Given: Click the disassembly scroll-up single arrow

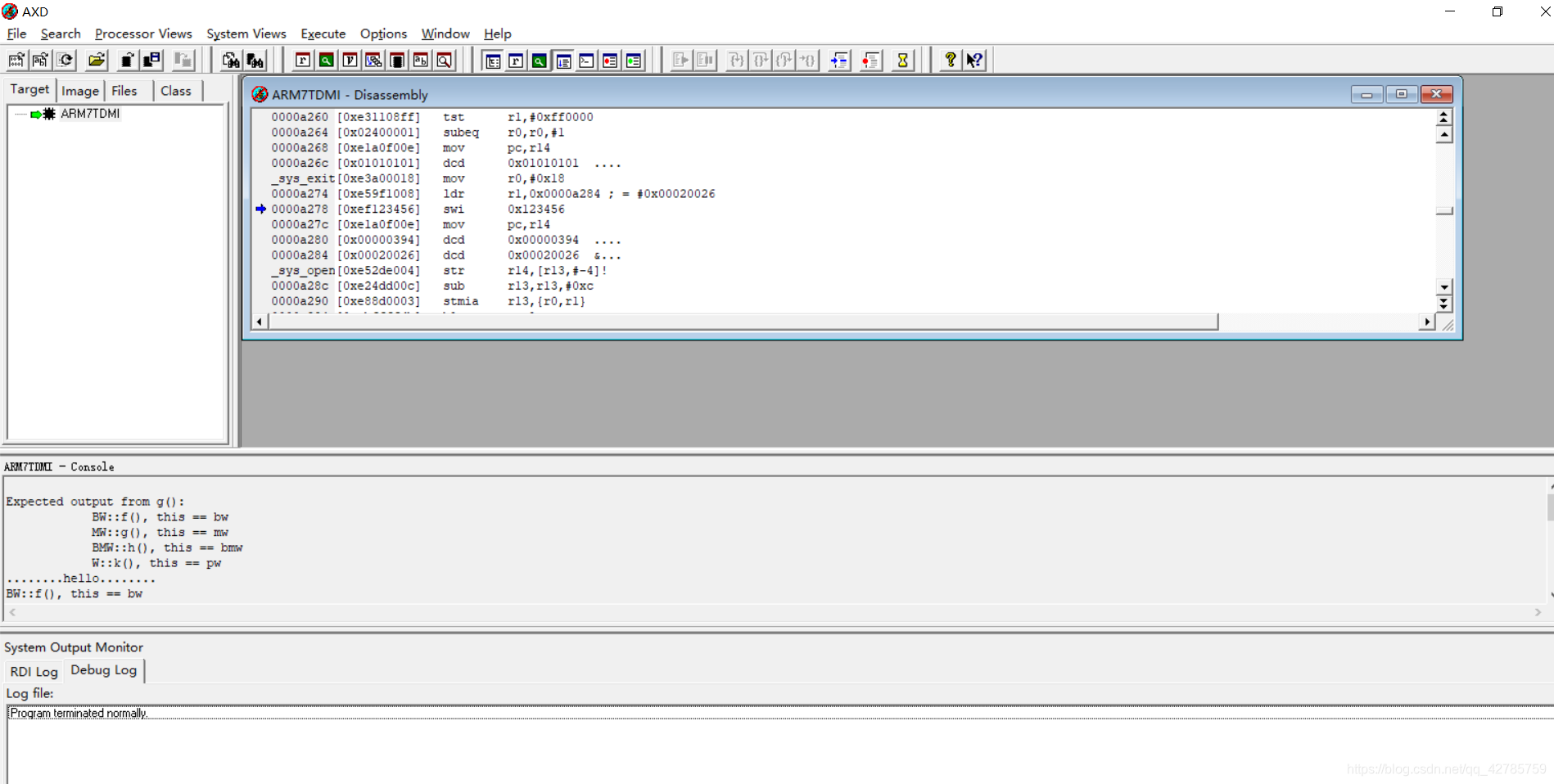Looking at the screenshot, I should tap(1444, 135).
